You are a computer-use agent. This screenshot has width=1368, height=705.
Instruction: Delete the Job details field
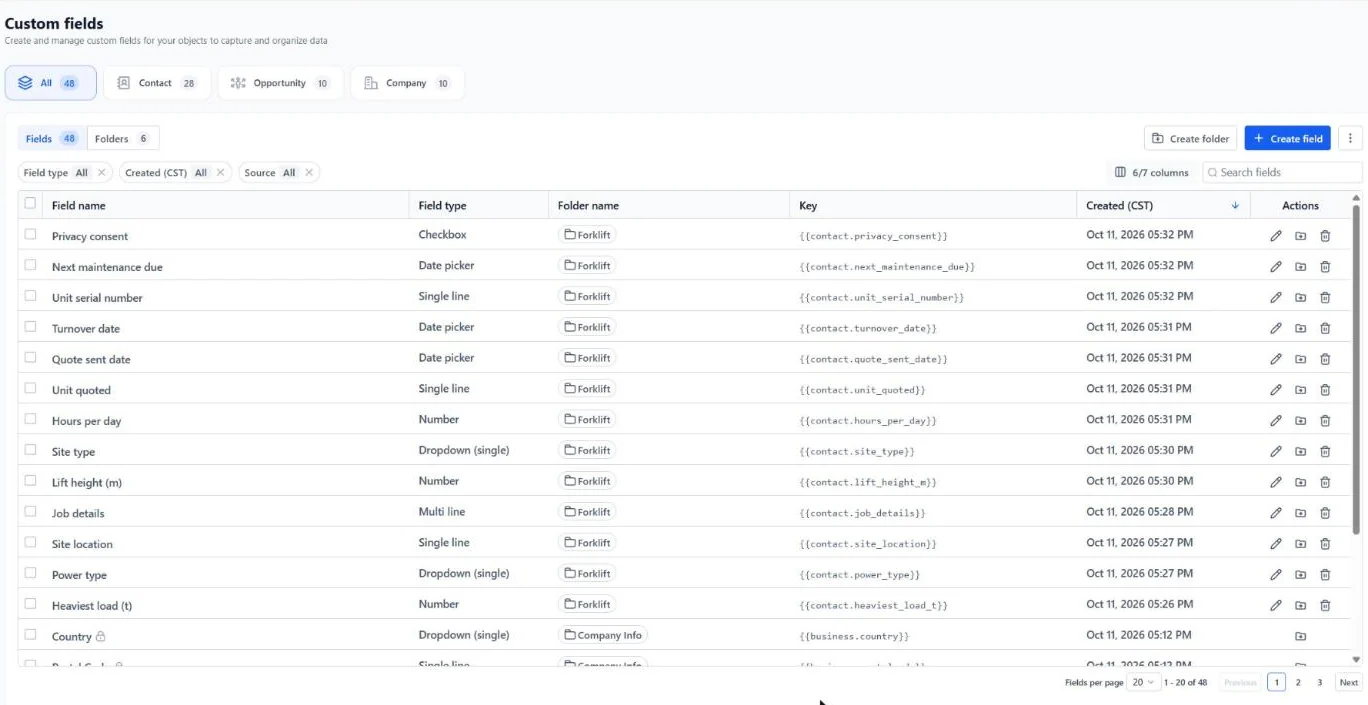[1325, 513]
